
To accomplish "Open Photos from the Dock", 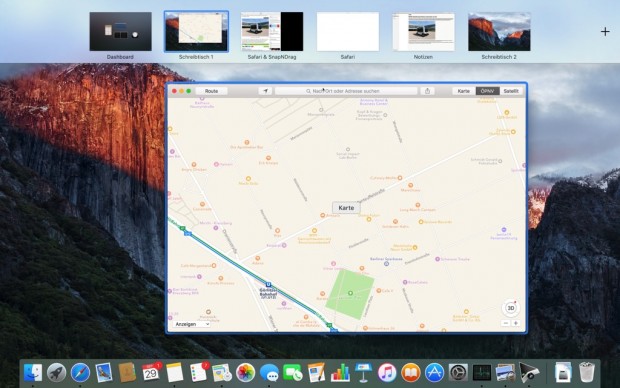I will [x=246, y=373].
